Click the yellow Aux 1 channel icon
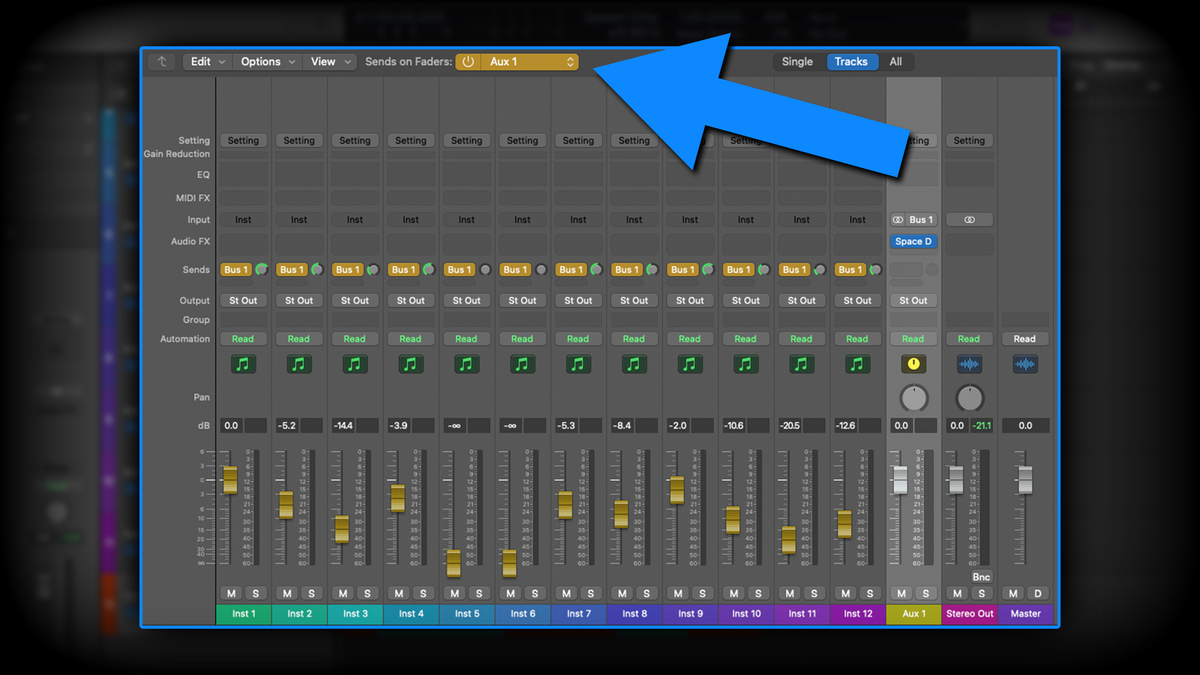 pyautogui.click(x=913, y=364)
